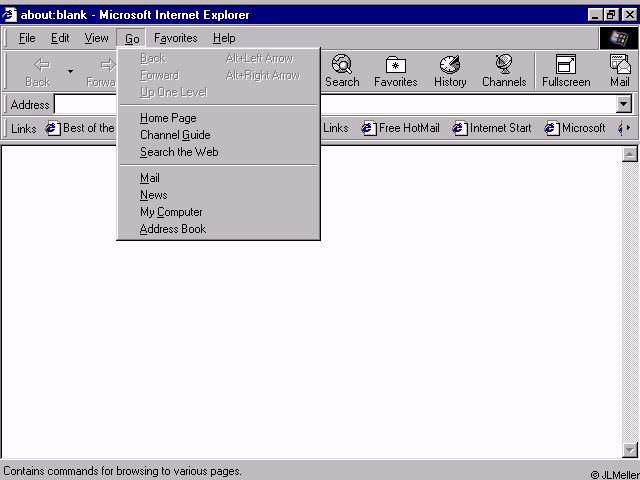
Task: Open the Edit menu
Action: pos(60,38)
